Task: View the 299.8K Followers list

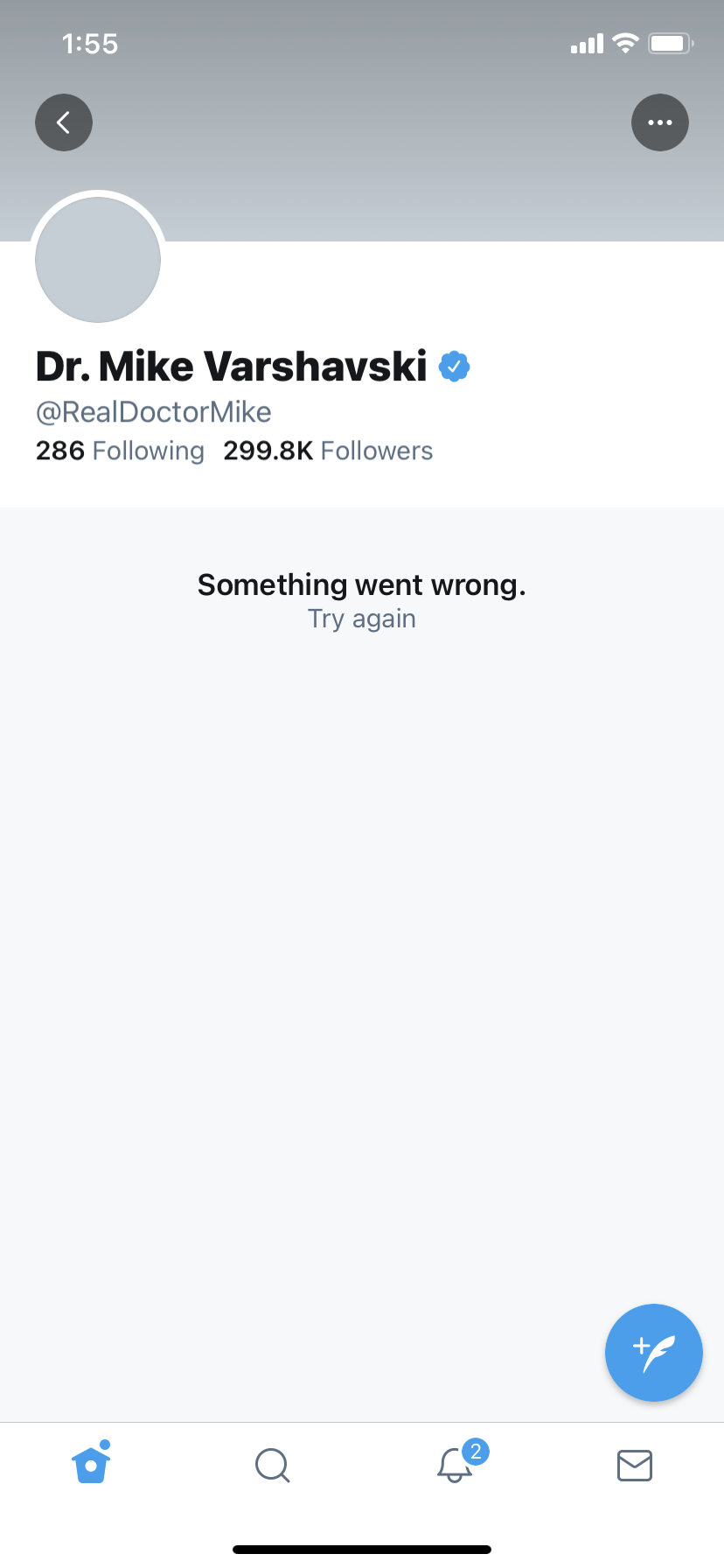Action: 328,451
